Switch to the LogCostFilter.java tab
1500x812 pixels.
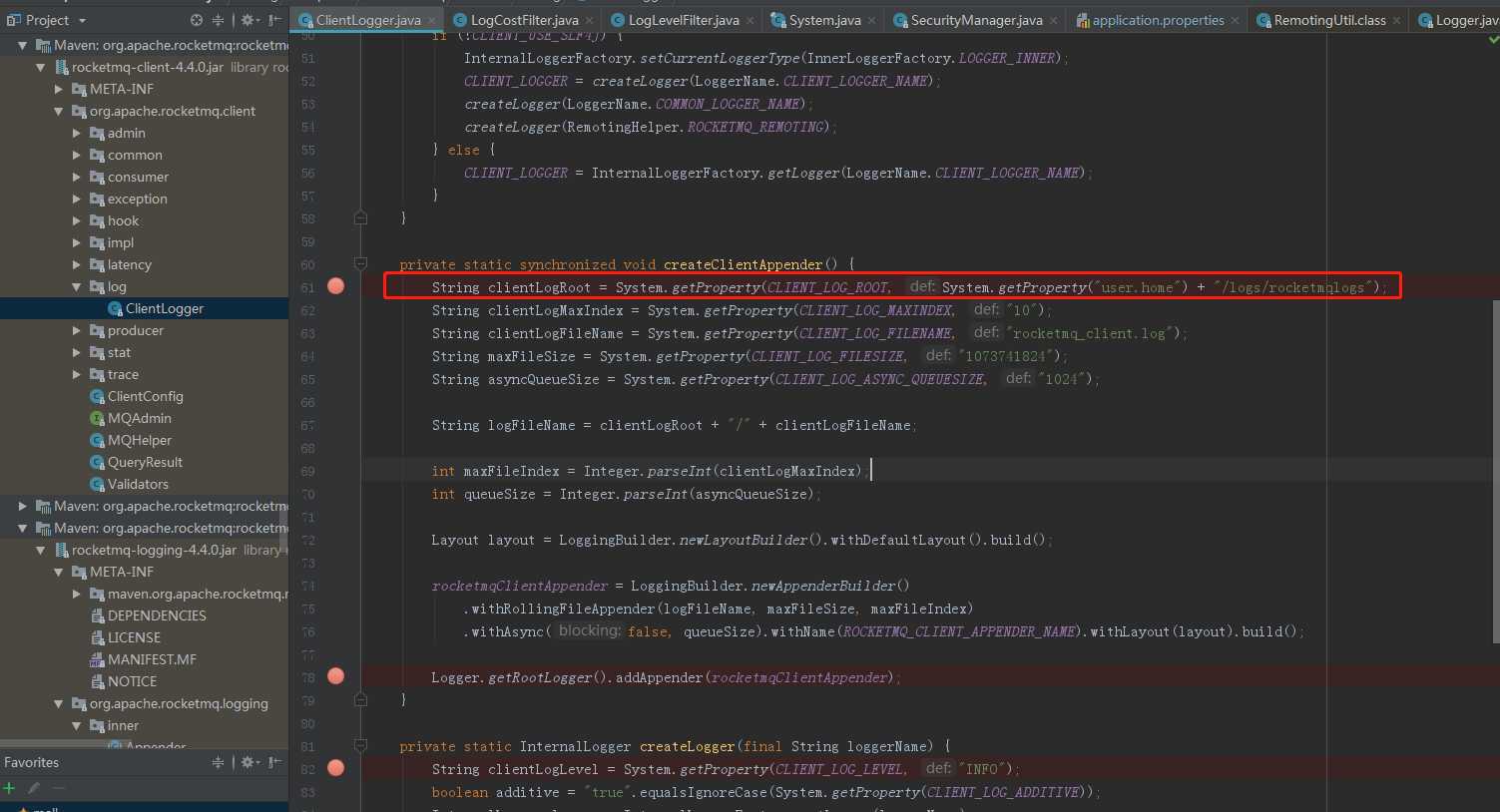524,20
